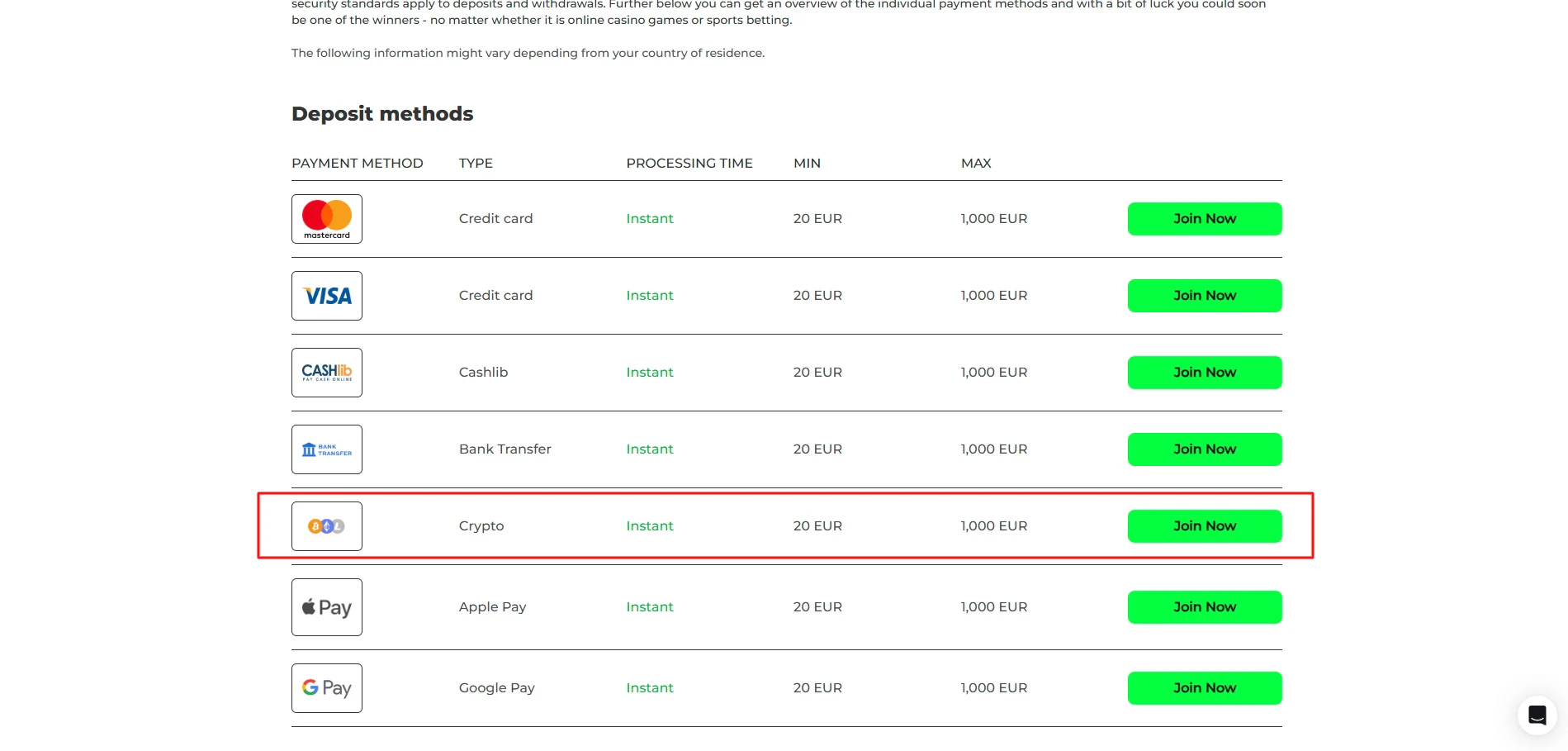Click Join Now for Google Pay
Screen dimensions: 1568x751
pos(1204,688)
